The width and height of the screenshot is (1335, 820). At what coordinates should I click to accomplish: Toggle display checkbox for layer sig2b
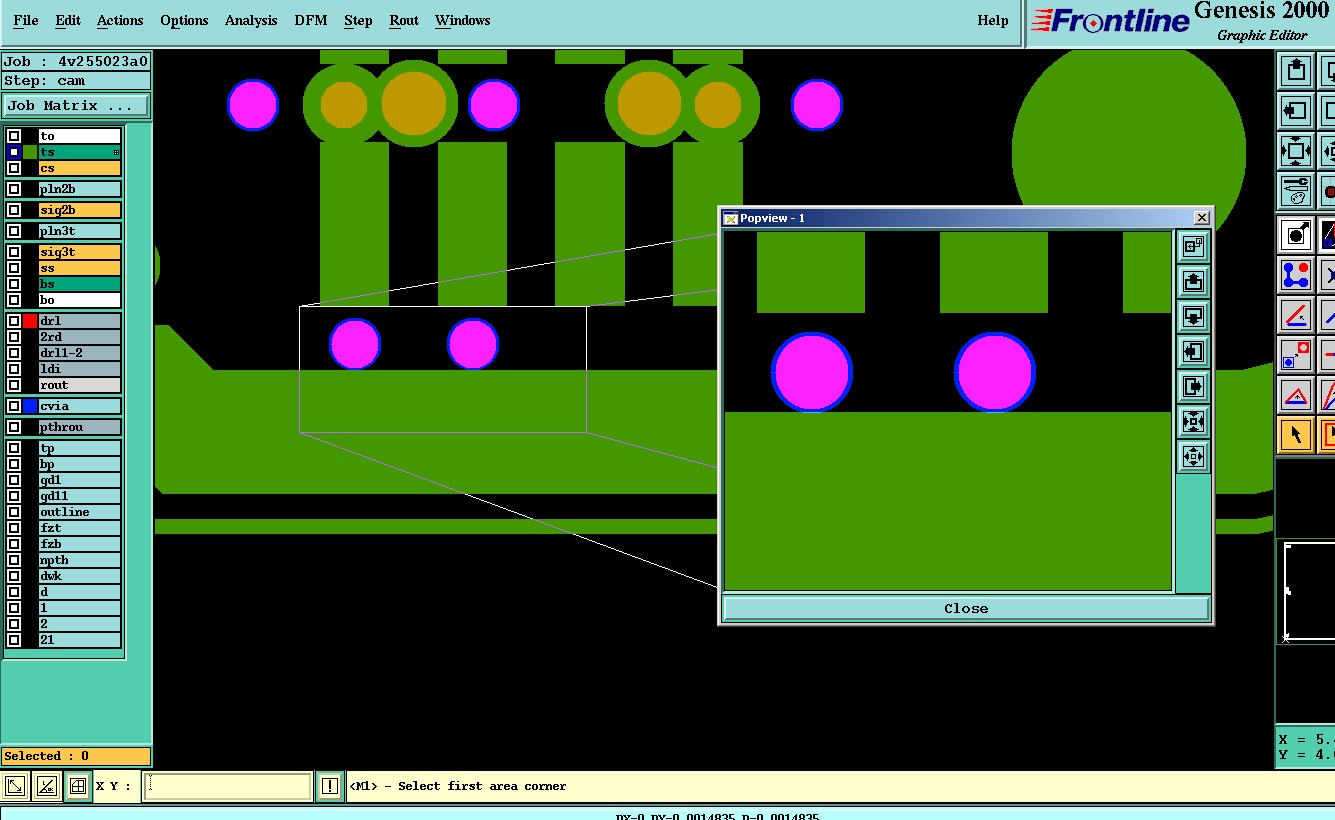coord(14,210)
